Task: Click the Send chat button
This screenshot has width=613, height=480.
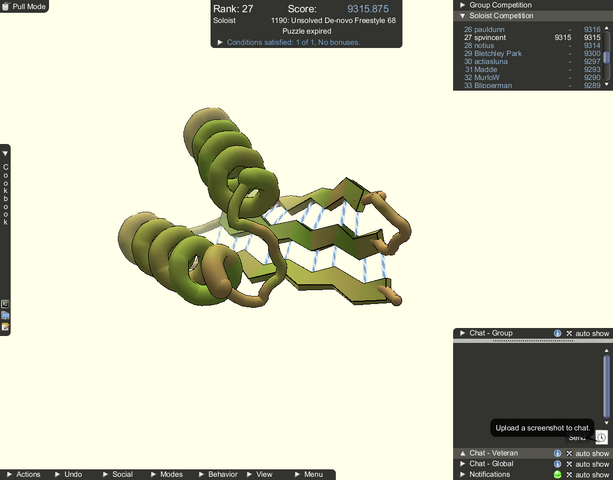Action: tap(577, 438)
